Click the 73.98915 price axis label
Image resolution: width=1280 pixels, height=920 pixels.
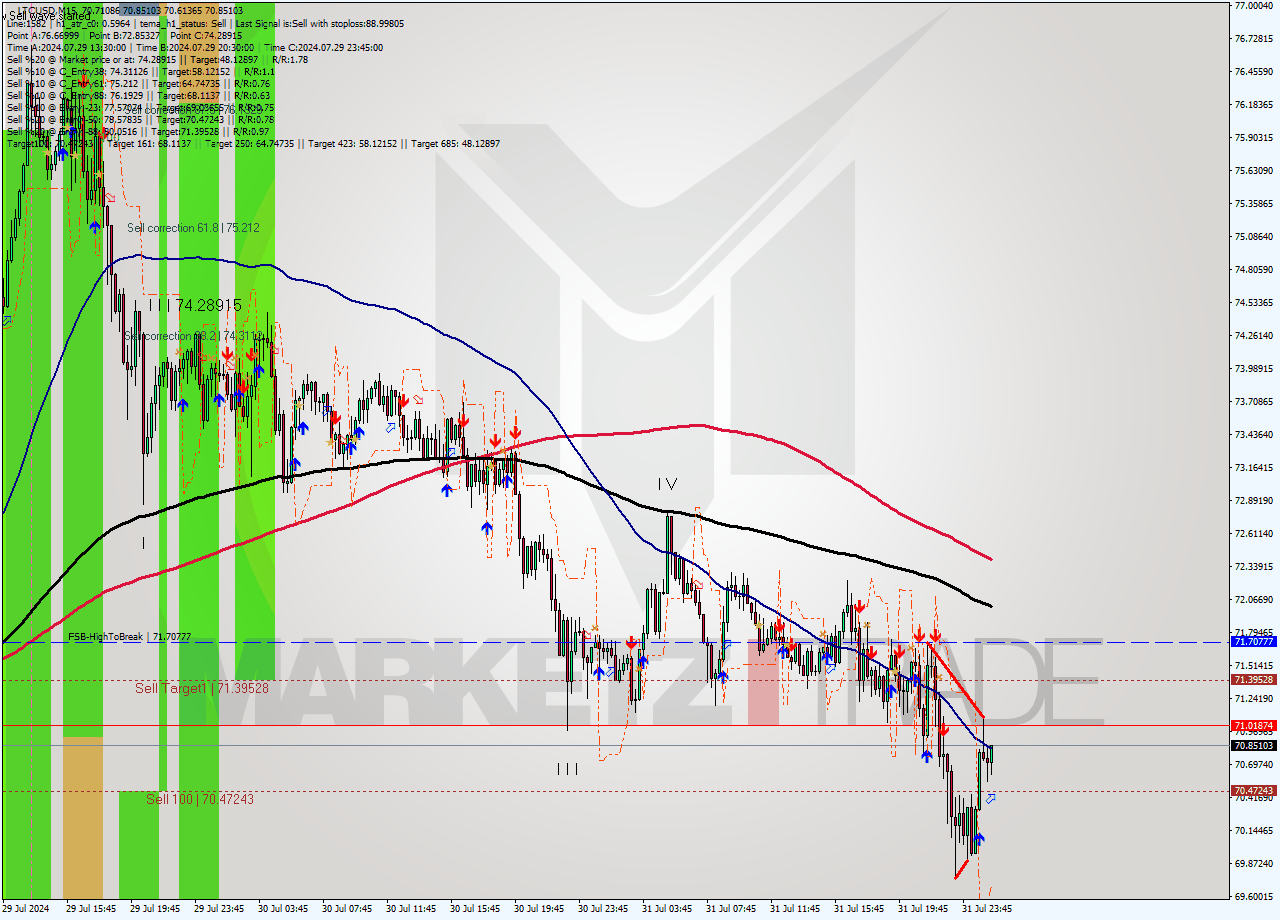[x=1253, y=368]
